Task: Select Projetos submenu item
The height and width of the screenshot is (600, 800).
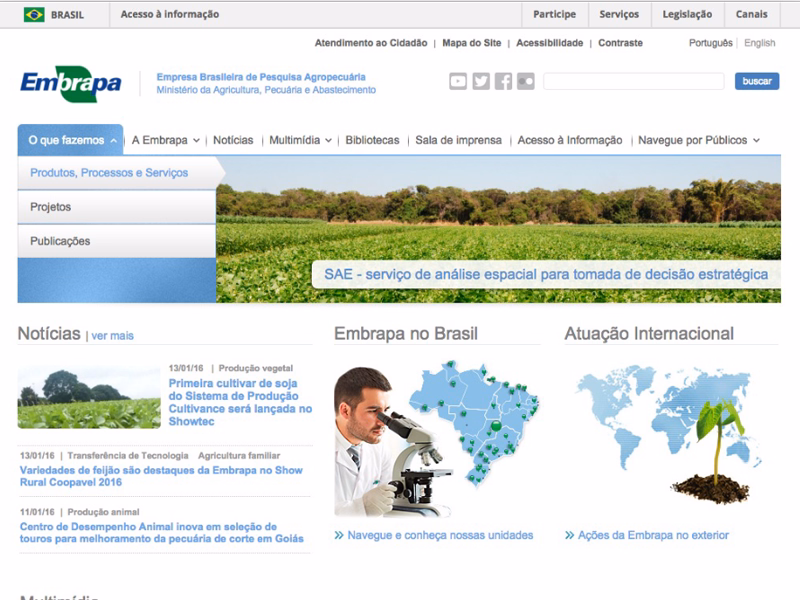Action: coord(117,207)
